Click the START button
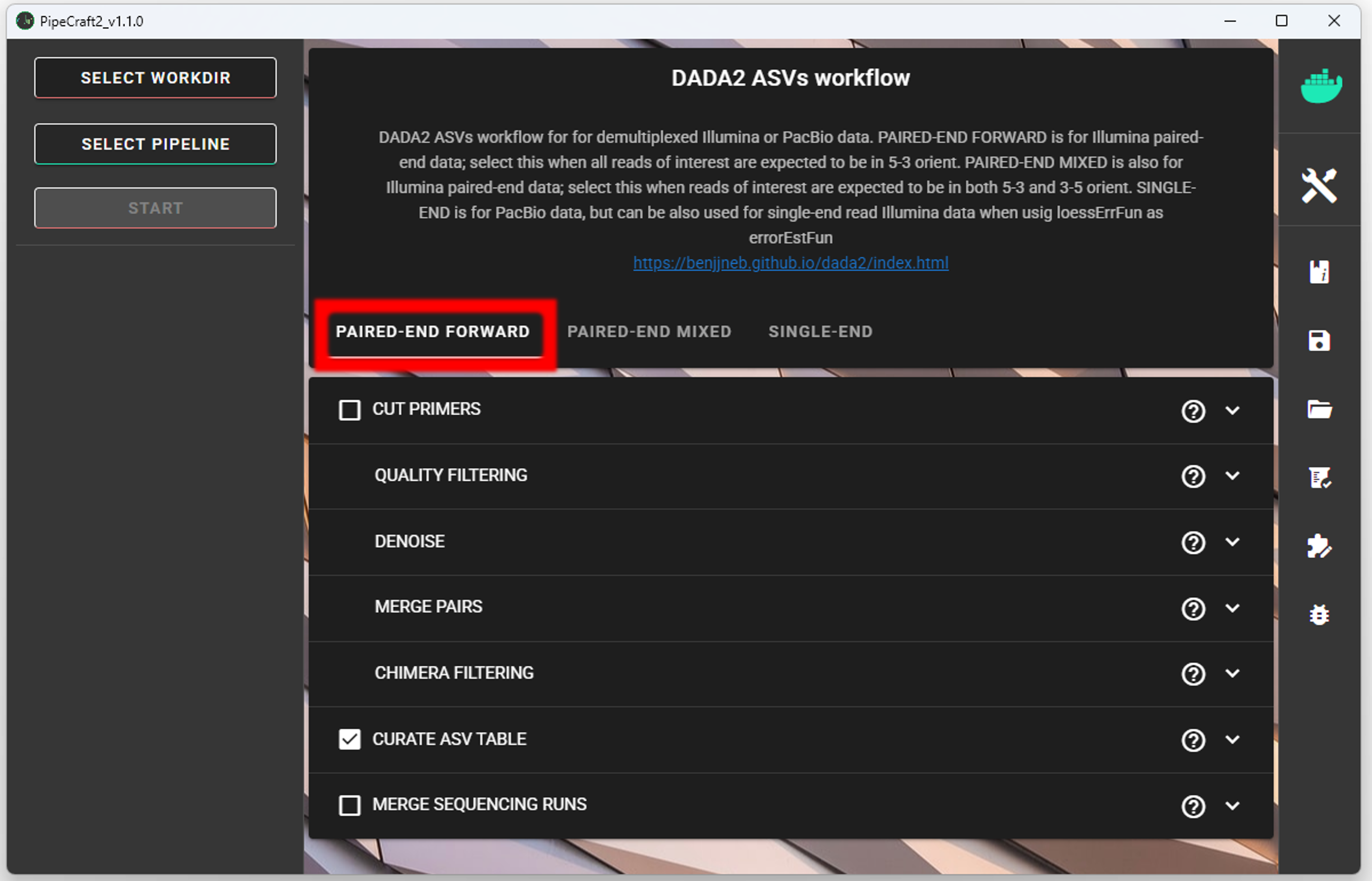1372x881 pixels. [x=155, y=208]
